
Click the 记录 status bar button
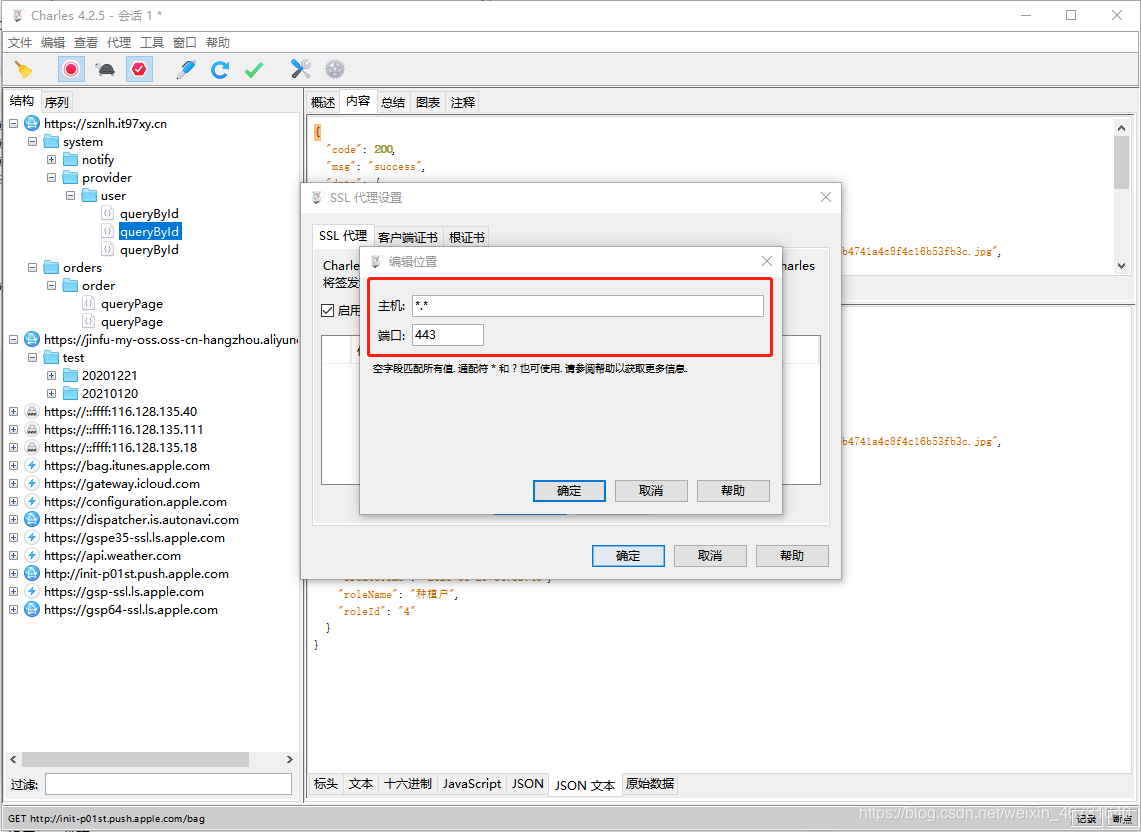[x=1086, y=819]
